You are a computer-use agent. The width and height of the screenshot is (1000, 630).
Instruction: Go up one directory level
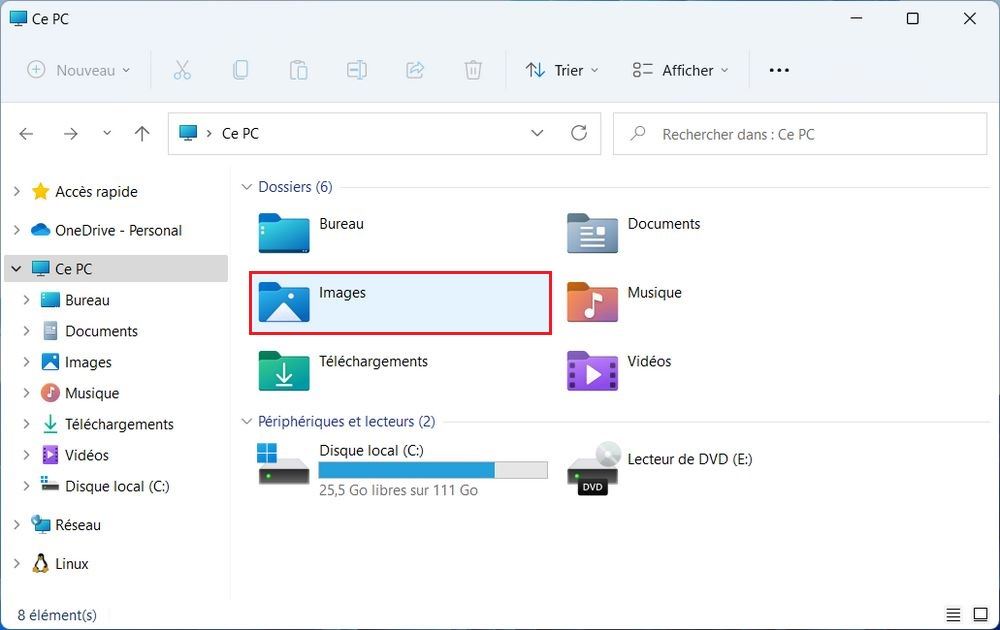coord(142,133)
